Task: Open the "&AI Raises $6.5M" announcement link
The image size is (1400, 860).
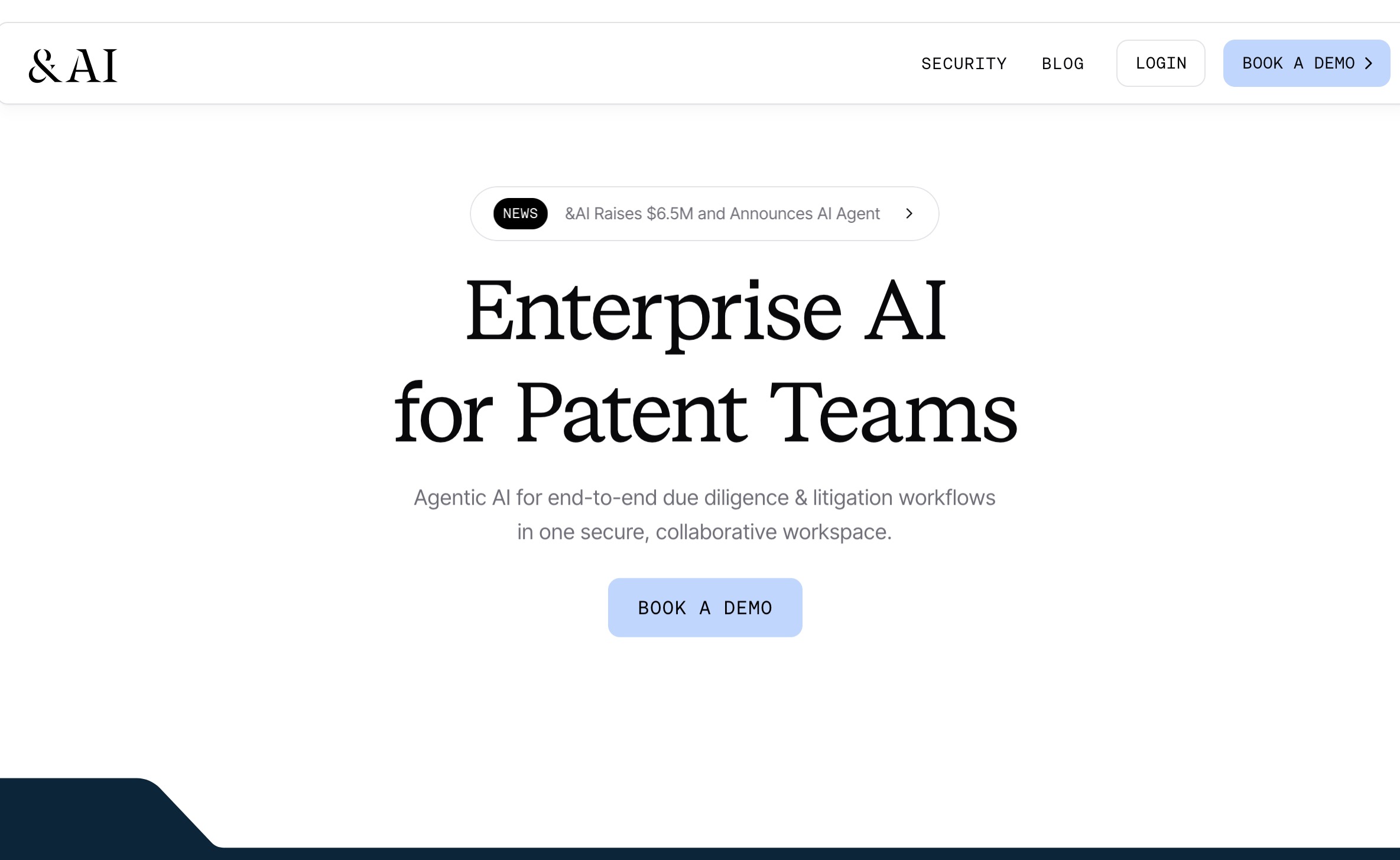Action: (722, 213)
